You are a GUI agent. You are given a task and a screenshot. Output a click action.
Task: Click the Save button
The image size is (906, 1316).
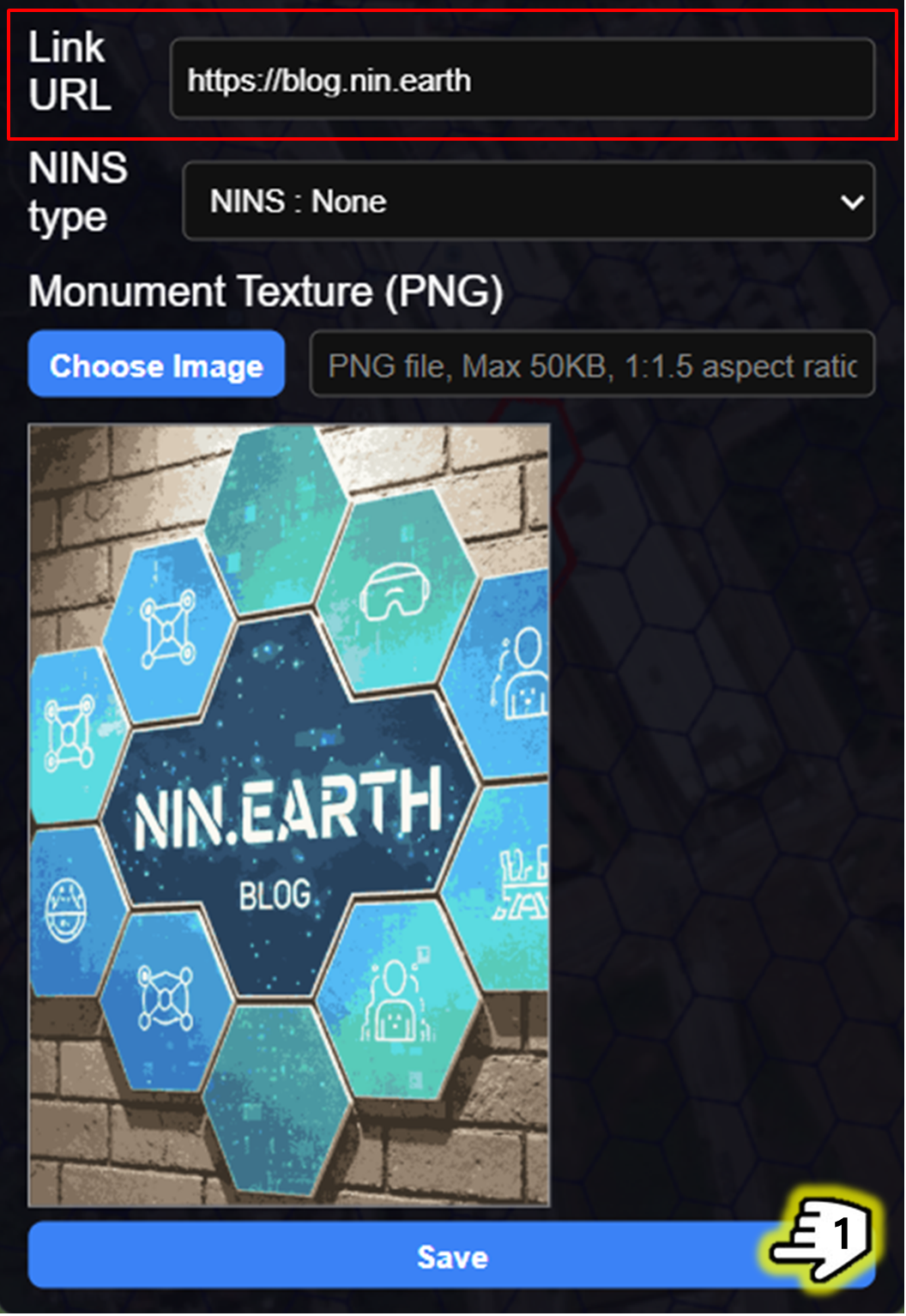tap(452, 1257)
